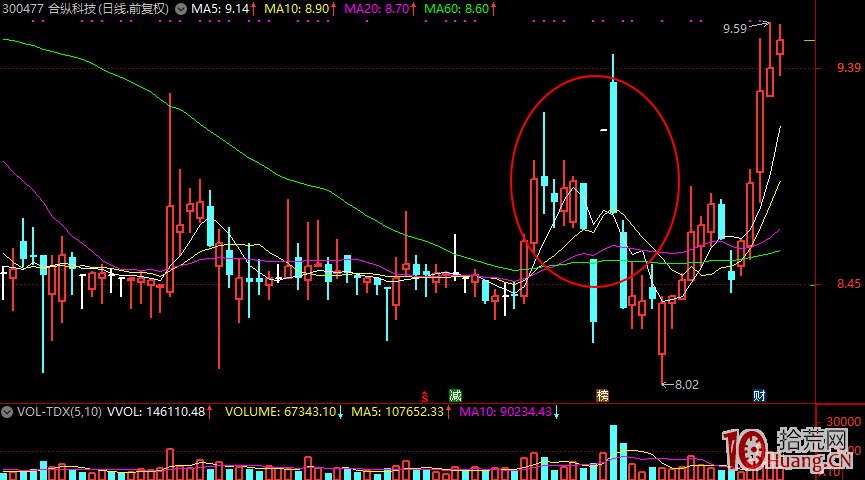Click the VVOL: 146110.48 value
865x480 pixels.
click(x=159, y=412)
